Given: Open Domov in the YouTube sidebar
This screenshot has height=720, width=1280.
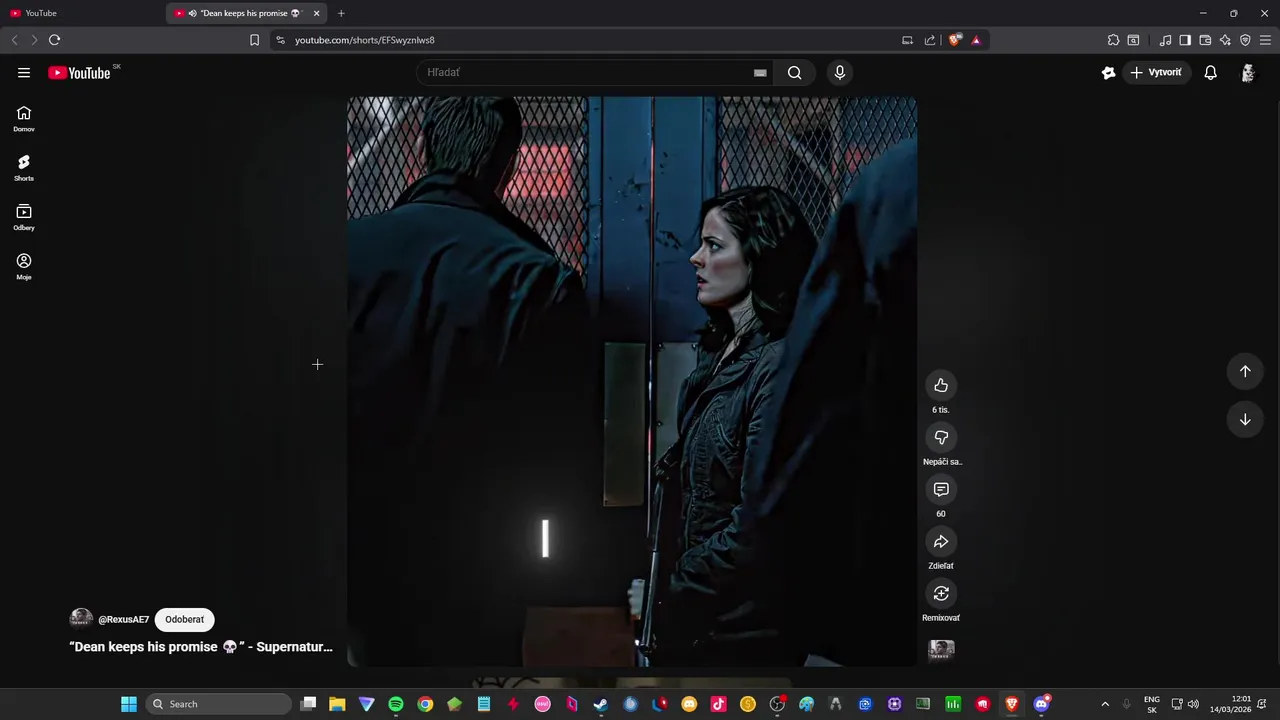Looking at the screenshot, I should pyautogui.click(x=24, y=119).
